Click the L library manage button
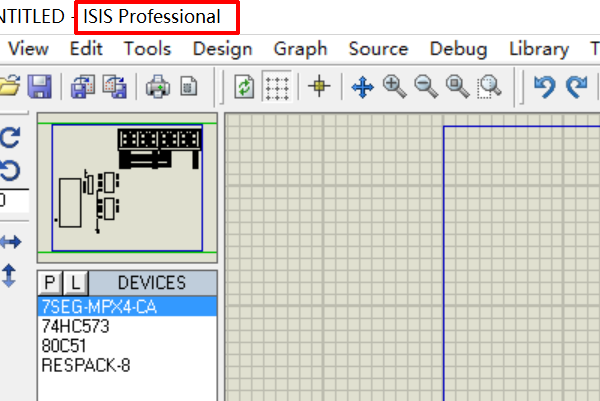 click(x=76, y=283)
